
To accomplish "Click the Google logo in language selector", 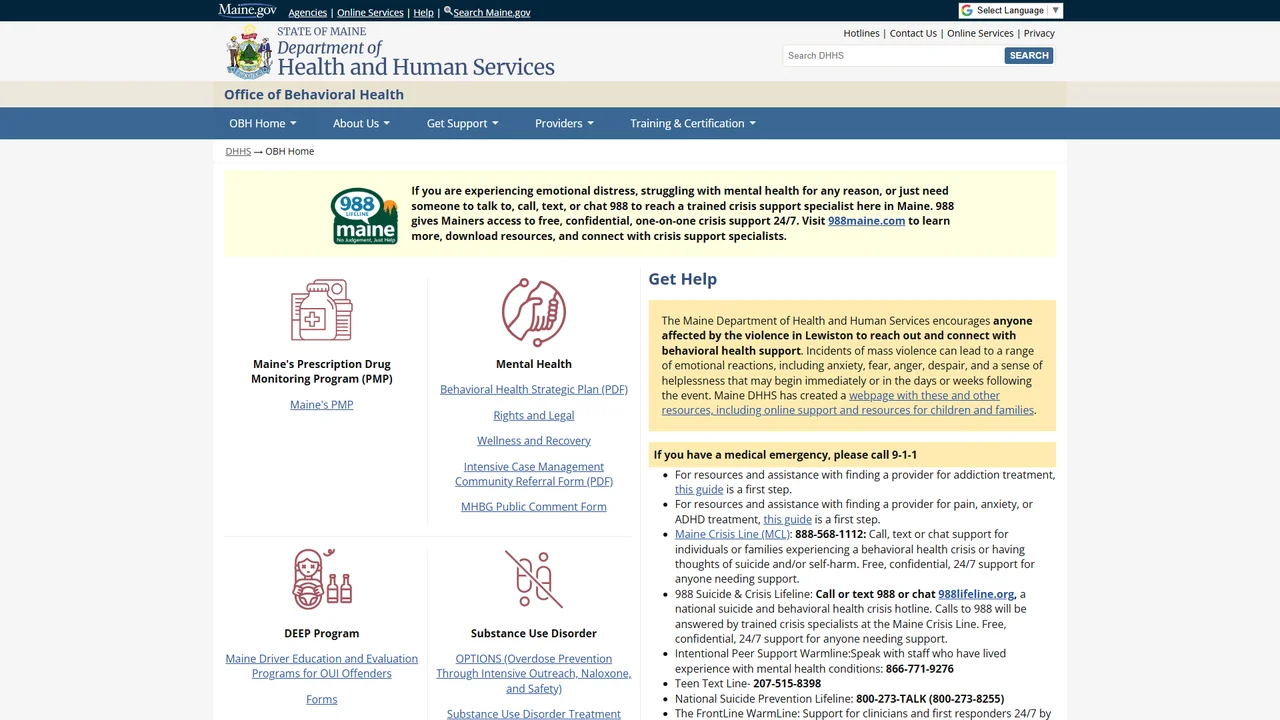I will click(x=966, y=11).
